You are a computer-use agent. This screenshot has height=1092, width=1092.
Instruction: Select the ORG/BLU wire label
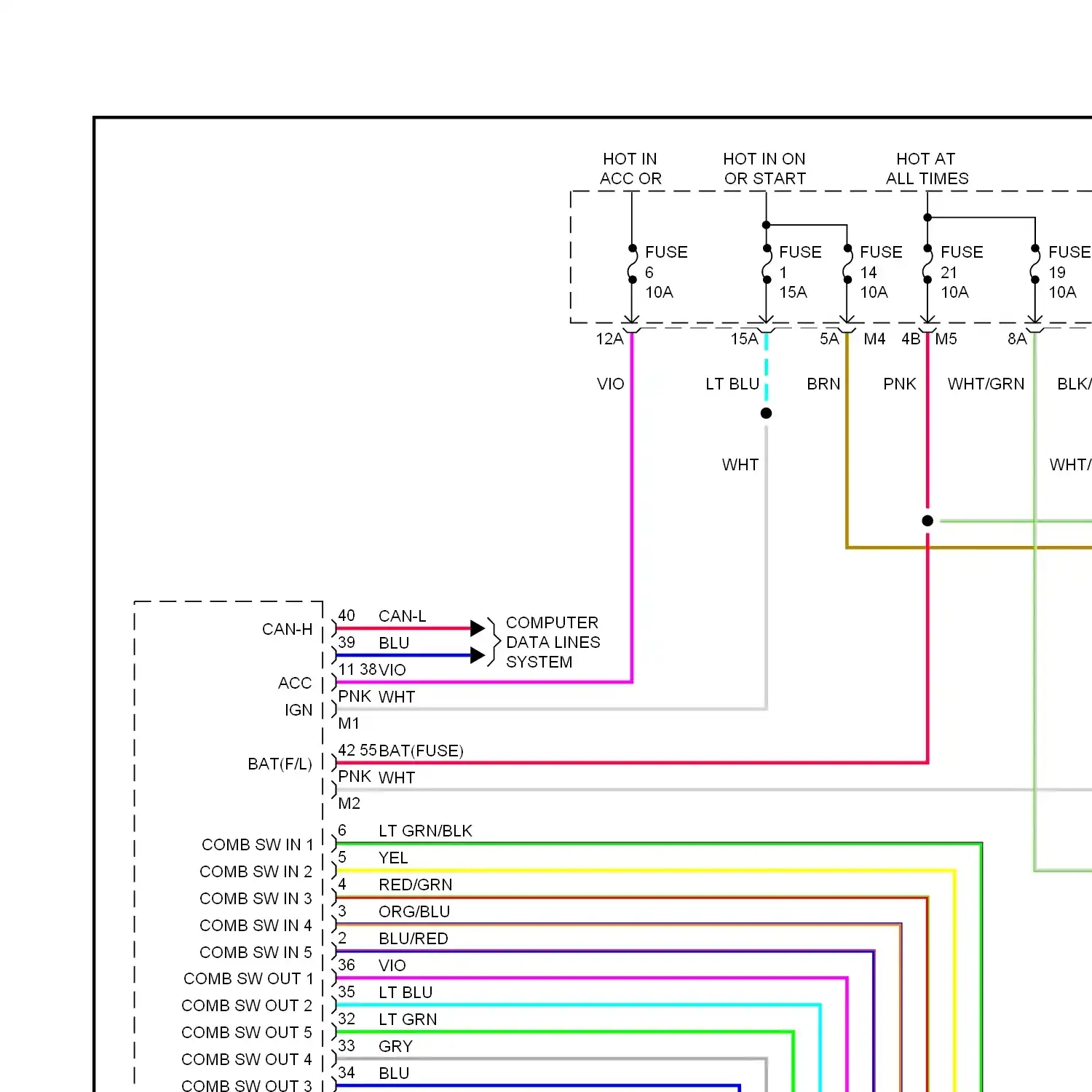(x=414, y=912)
